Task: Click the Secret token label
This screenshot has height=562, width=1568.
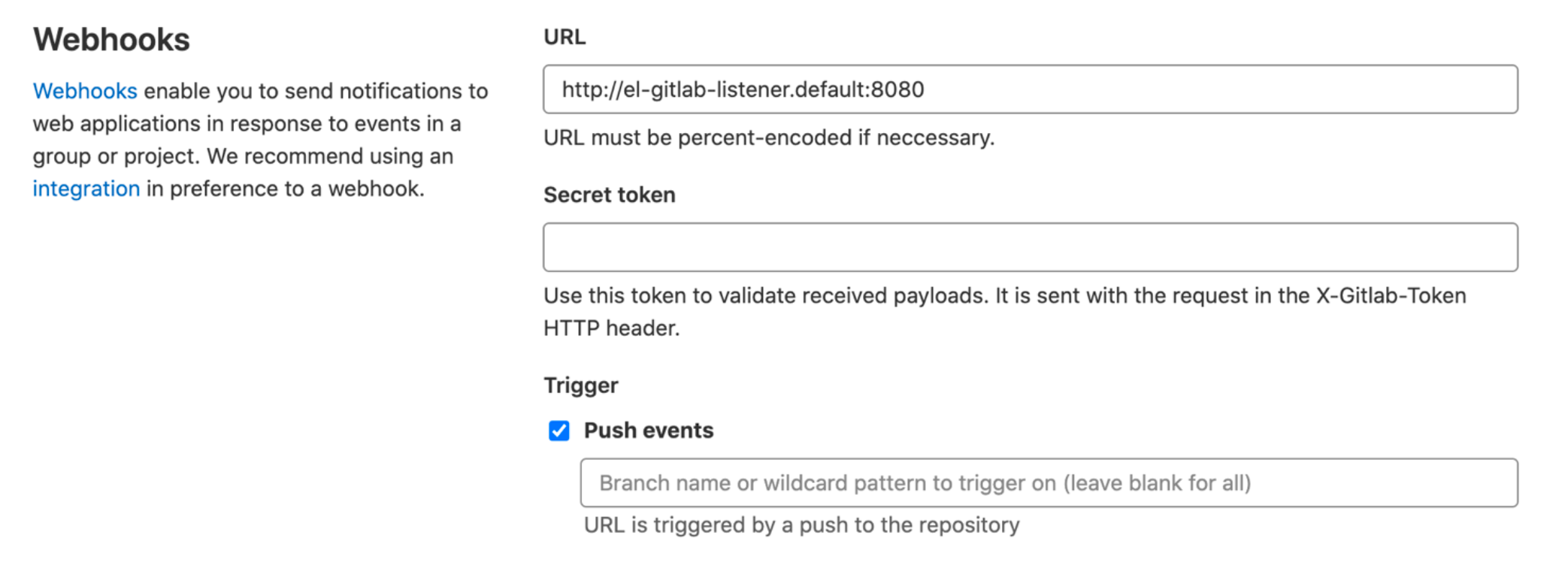Action: 609,195
